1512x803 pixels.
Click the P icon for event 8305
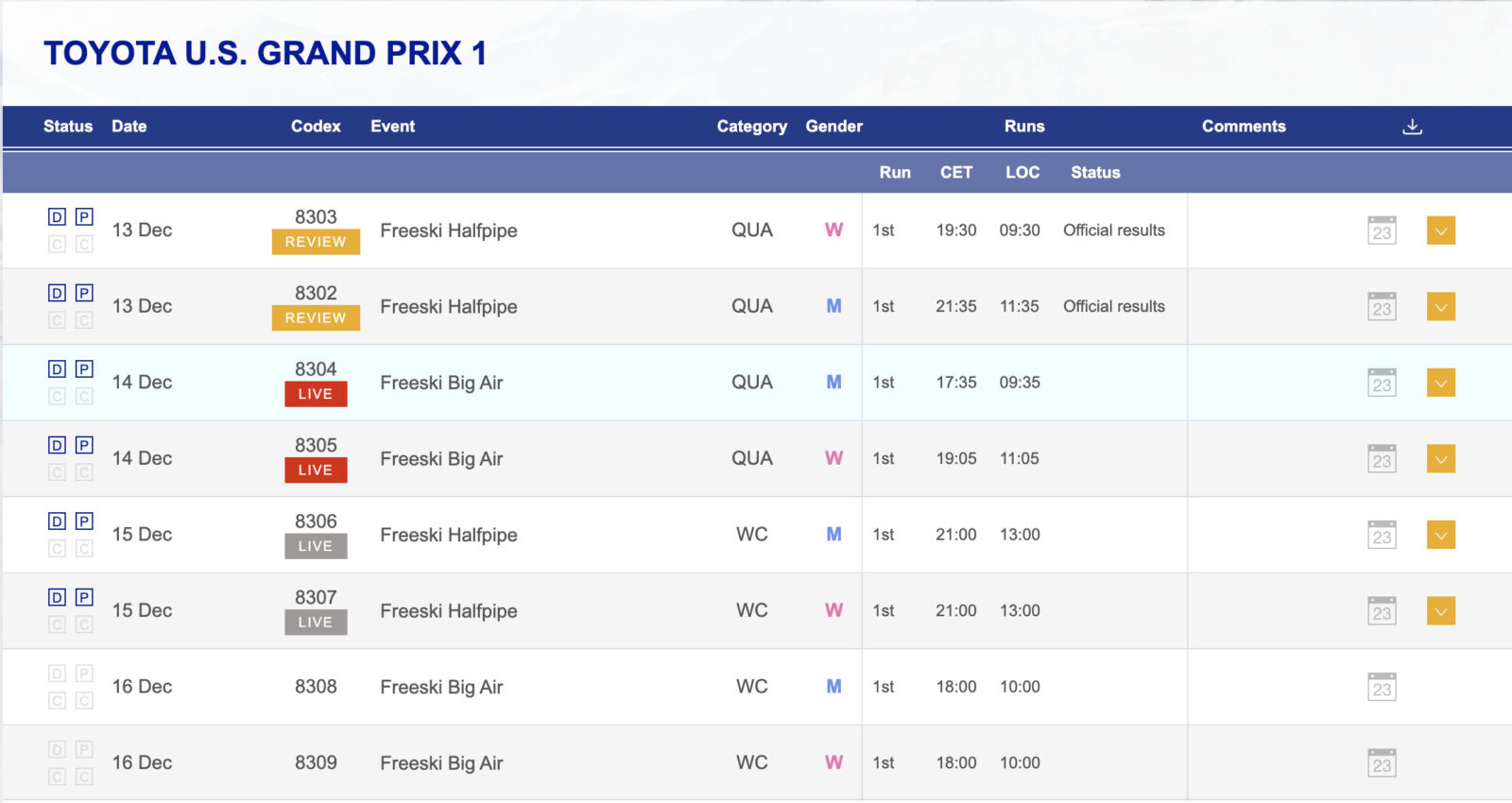(84, 445)
